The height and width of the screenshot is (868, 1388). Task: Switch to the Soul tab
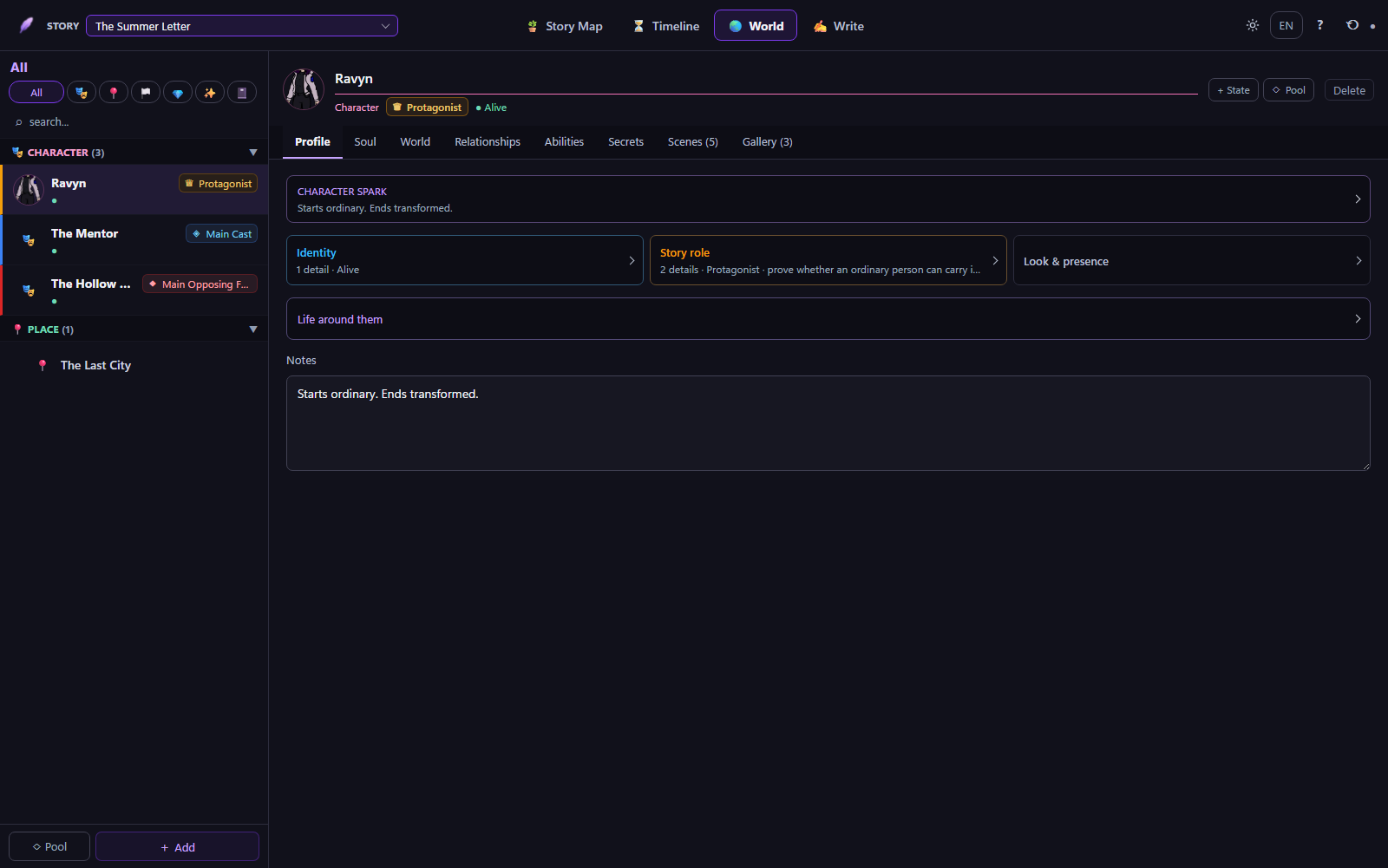[365, 142]
